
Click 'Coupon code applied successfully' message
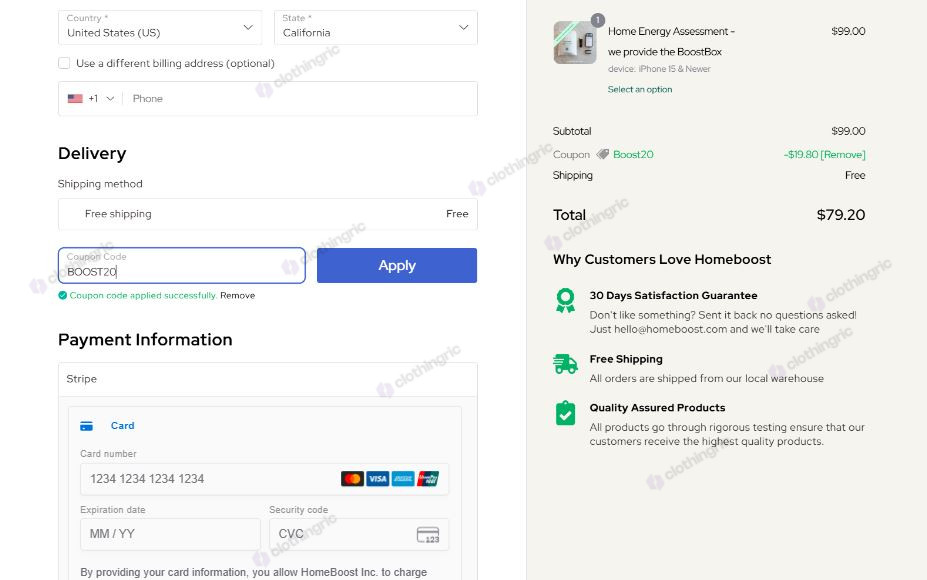point(143,296)
